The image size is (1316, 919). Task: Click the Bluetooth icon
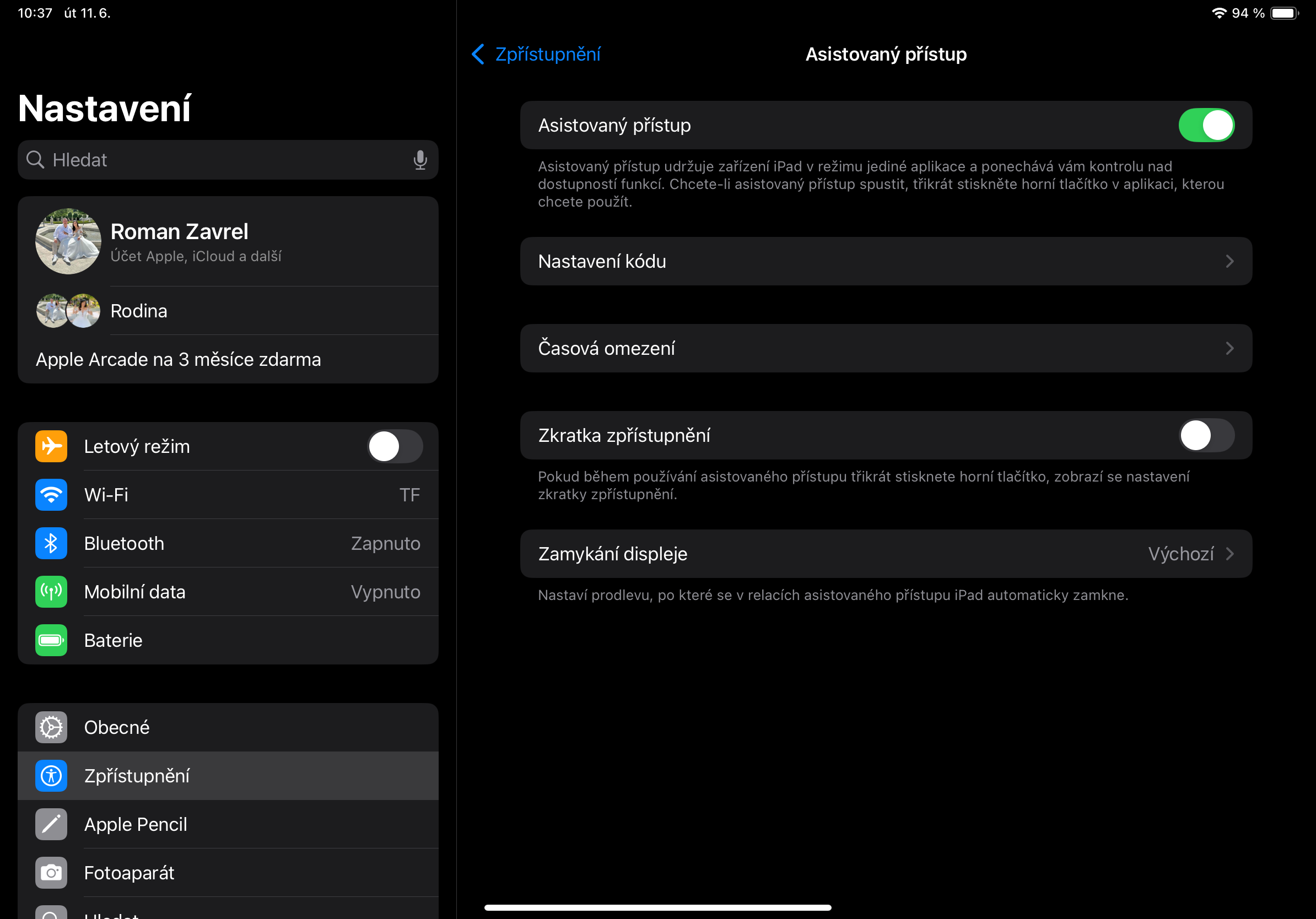[51, 543]
